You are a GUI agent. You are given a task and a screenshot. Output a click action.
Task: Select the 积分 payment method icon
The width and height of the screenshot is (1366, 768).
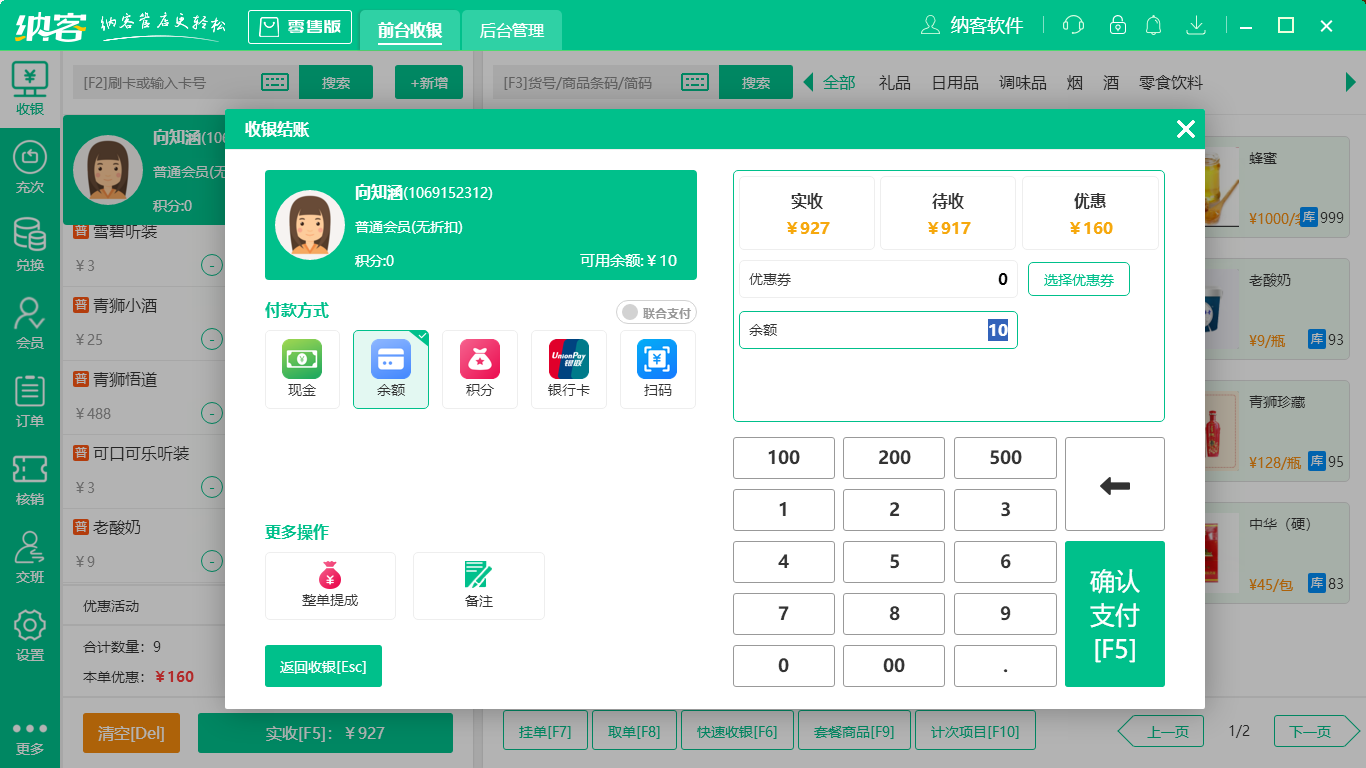[480, 369]
